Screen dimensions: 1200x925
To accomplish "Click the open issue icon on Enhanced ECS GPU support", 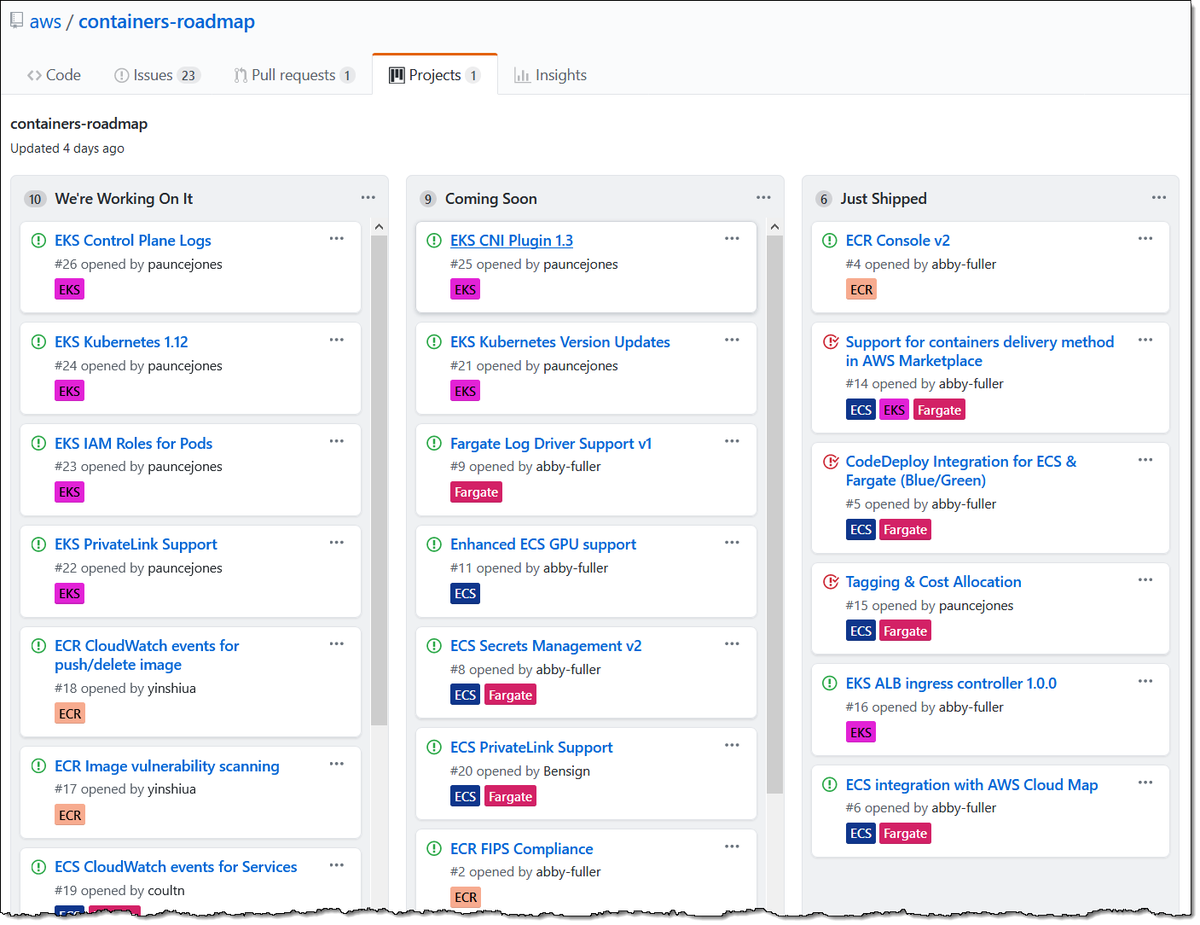I will pyautogui.click(x=434, y=544).
